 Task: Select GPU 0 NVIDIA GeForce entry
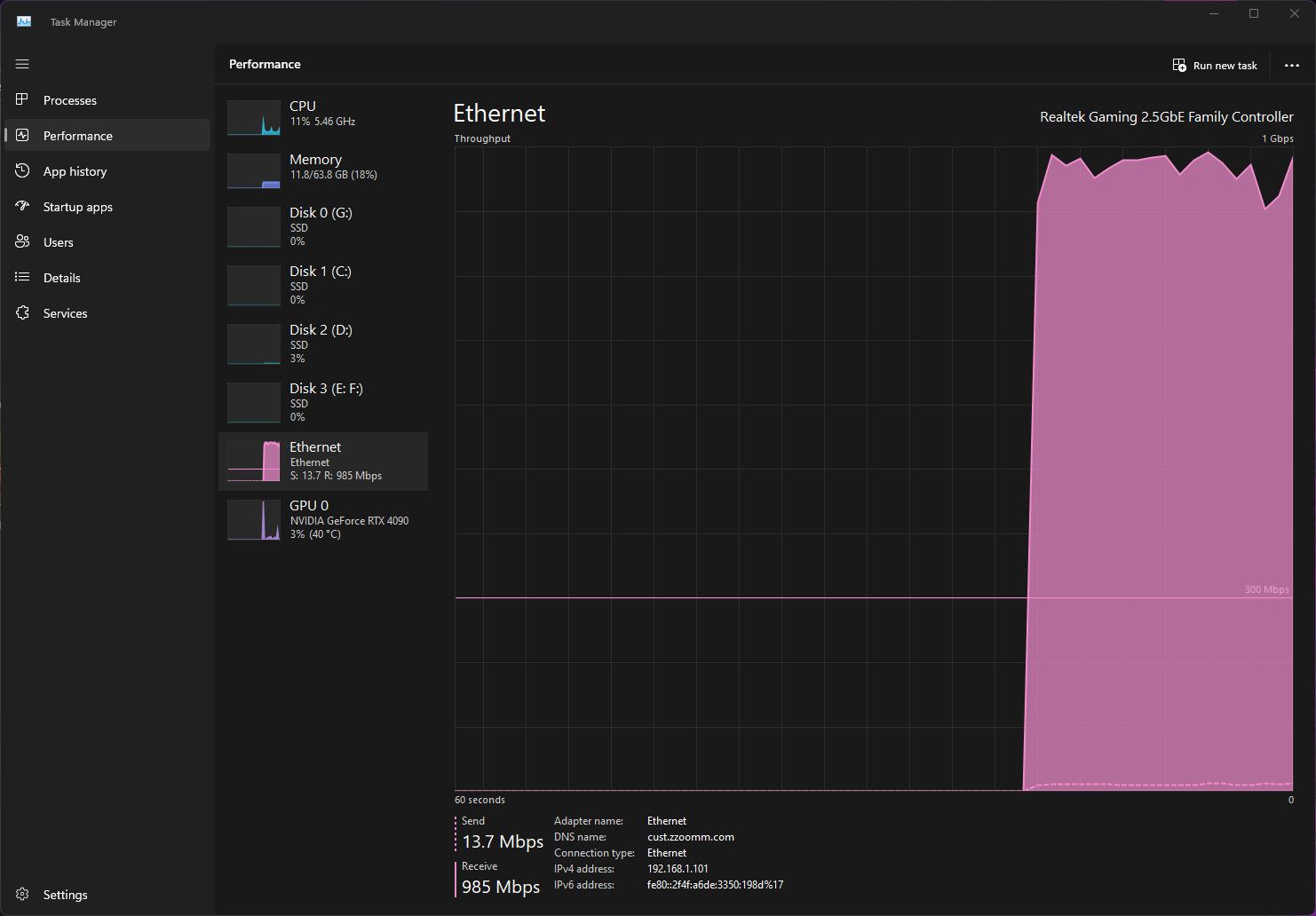pyautogui.click(x=323, y=519)
